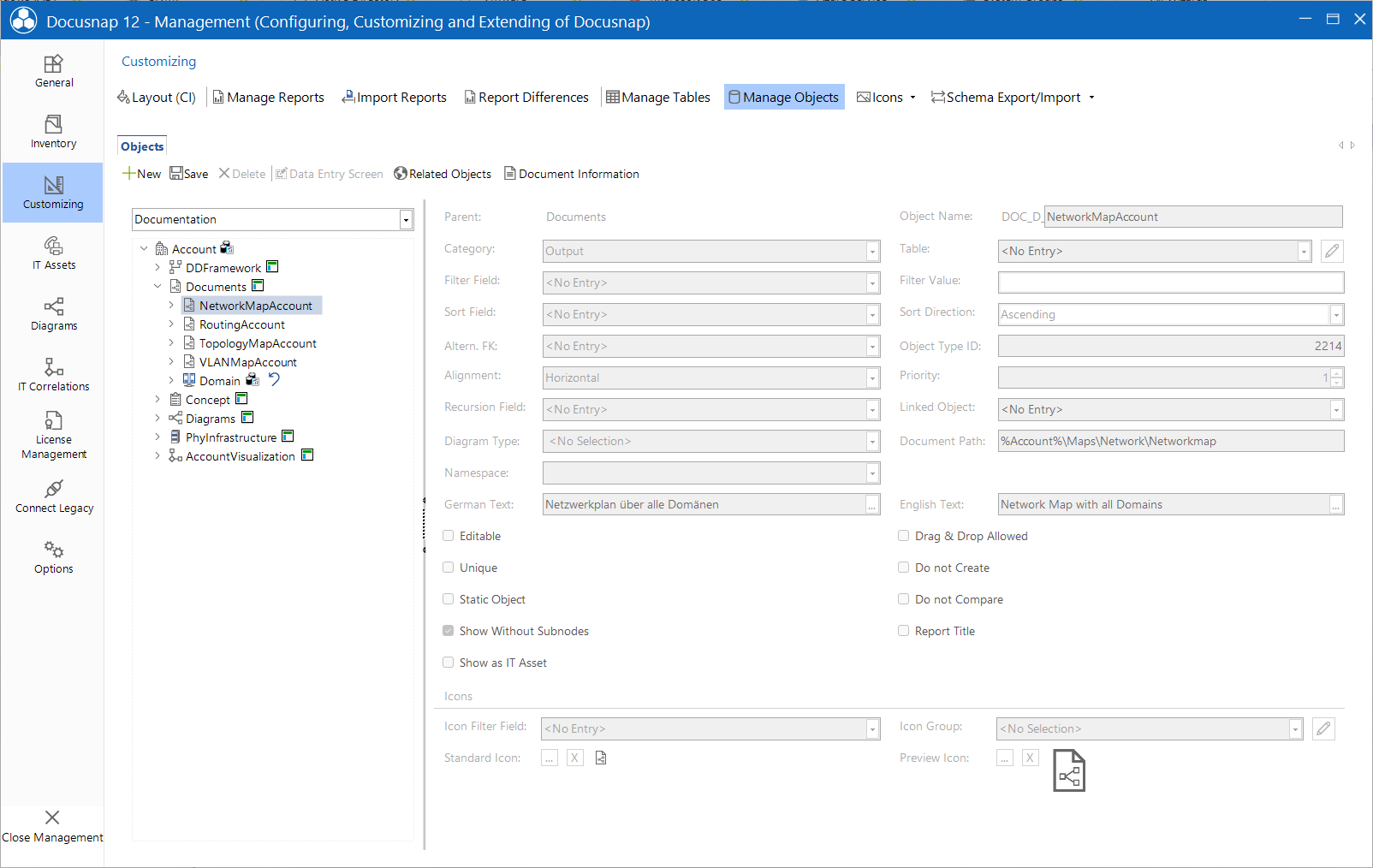The image size is (1373, 868).
Task: Expand the Concept tree node
Action: 158,400
